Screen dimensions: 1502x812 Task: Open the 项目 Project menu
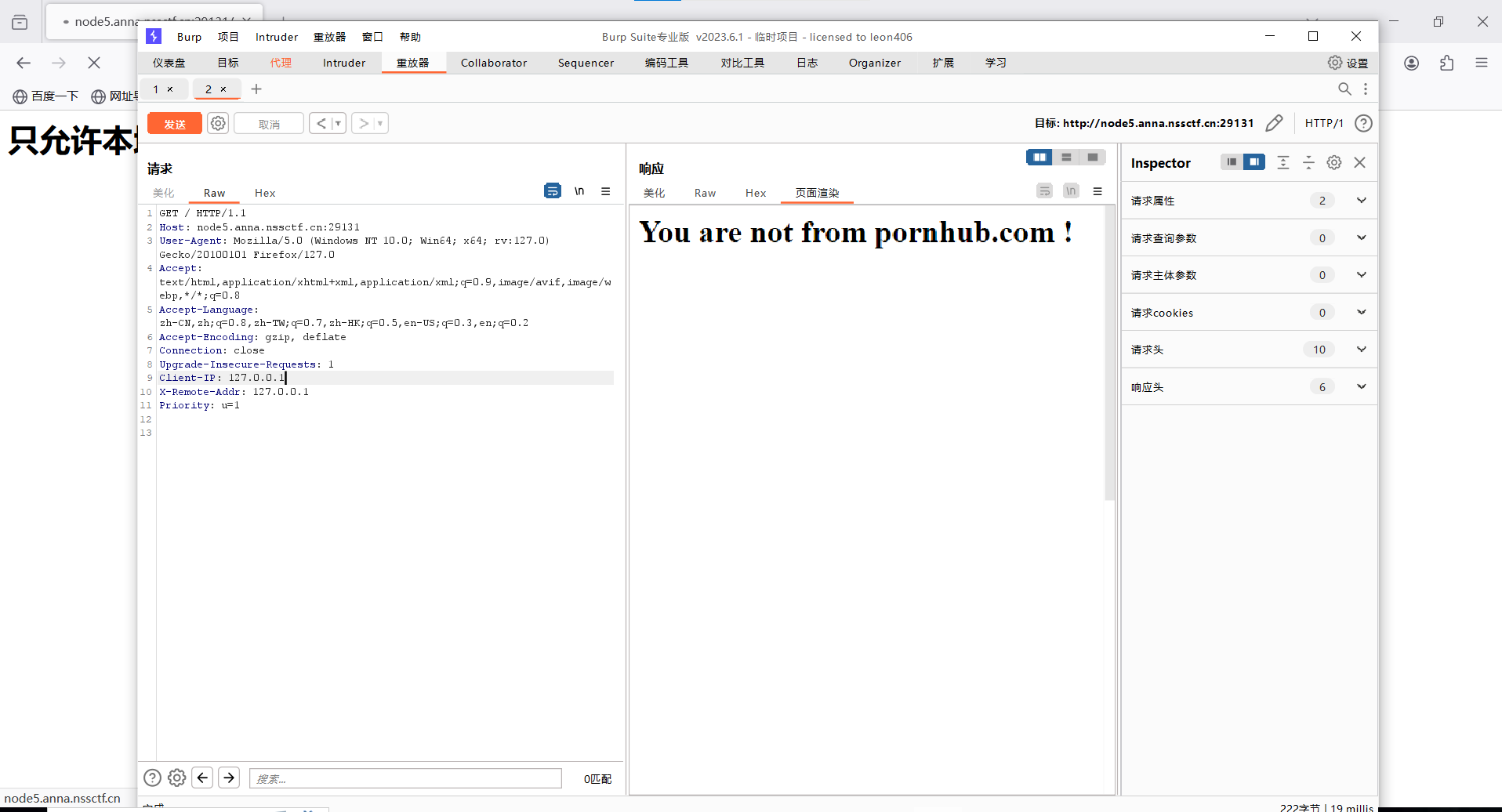click(228, 37)
